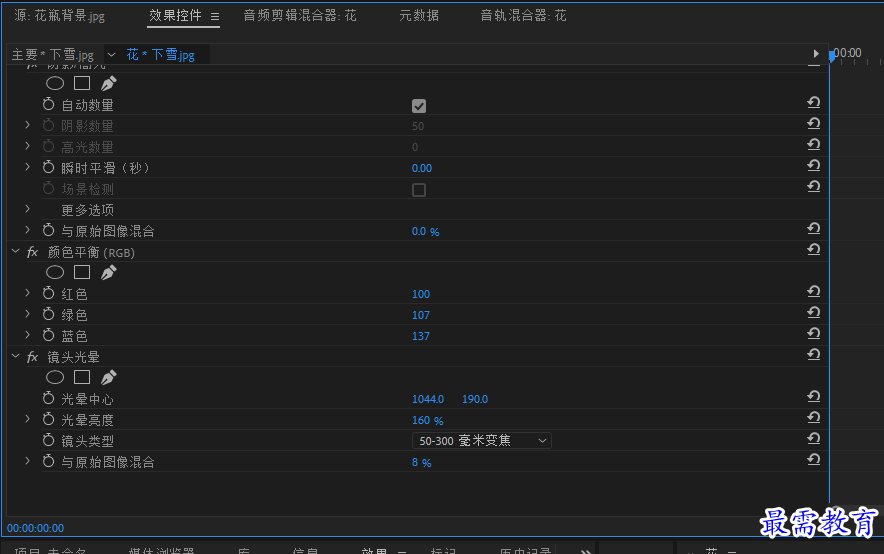Select pen mask tool under 颜色平衡 (RGB)
The width and height of the screenshot is (884, 554).
(108, 272)
